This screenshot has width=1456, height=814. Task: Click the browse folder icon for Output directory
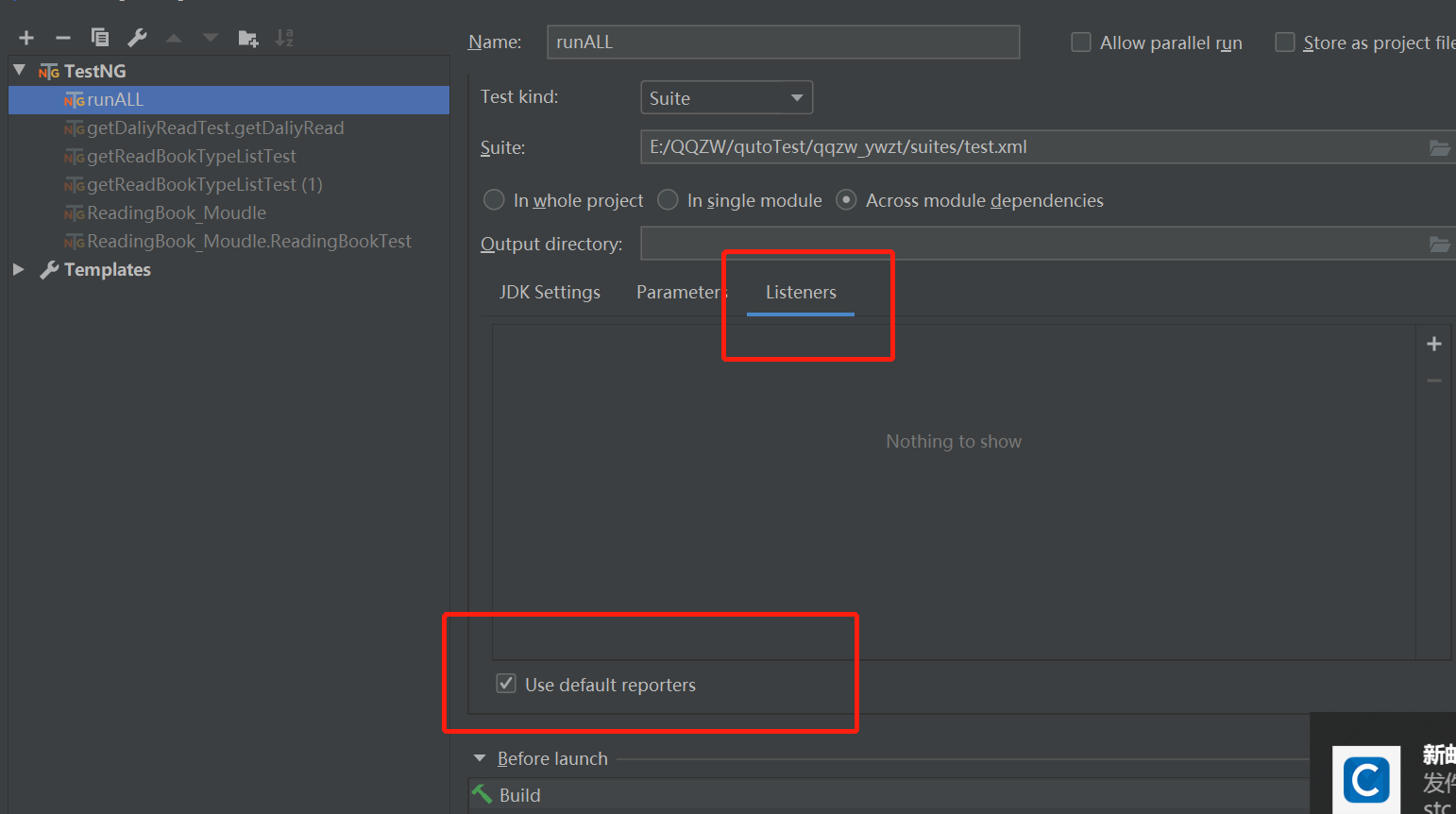point(1439,244)
